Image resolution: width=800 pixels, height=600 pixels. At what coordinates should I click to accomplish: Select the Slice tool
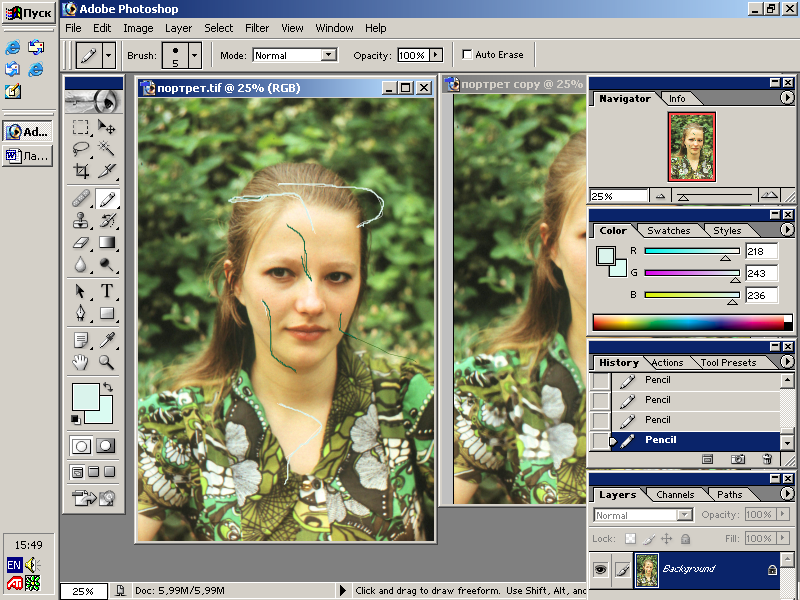[x=106, y=170]
